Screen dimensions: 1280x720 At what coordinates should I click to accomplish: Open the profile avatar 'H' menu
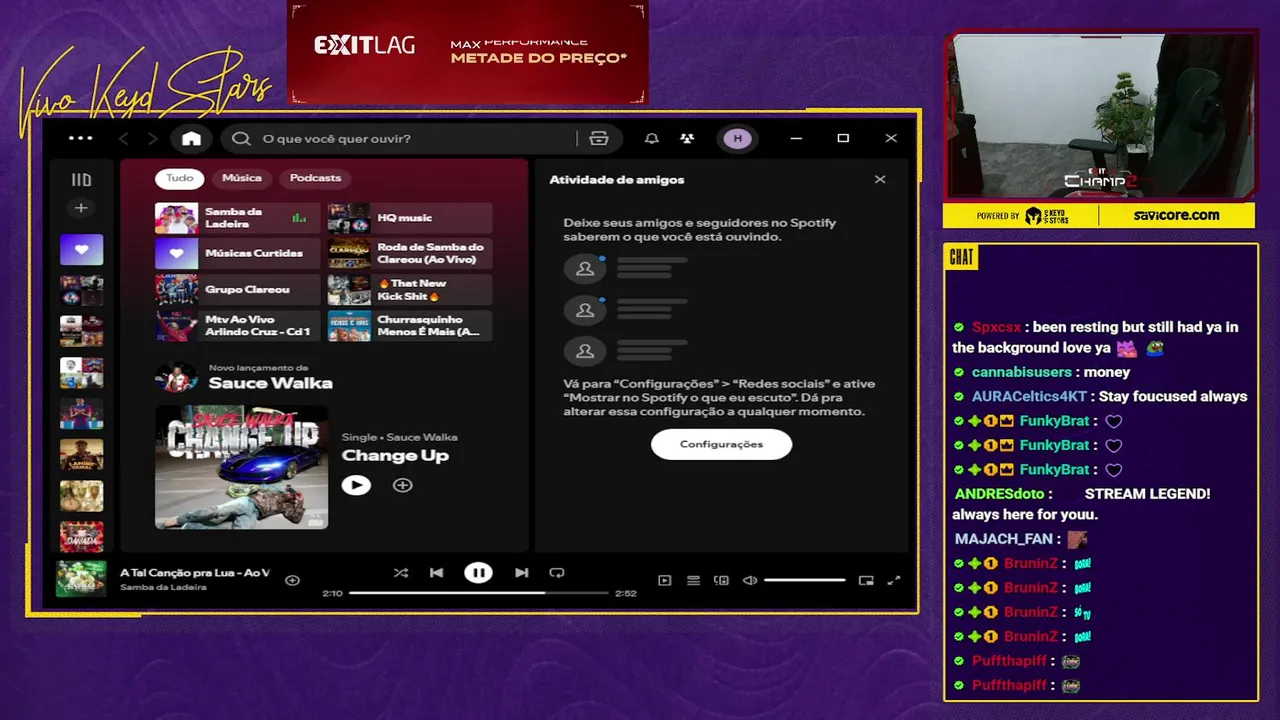point(738,139)
